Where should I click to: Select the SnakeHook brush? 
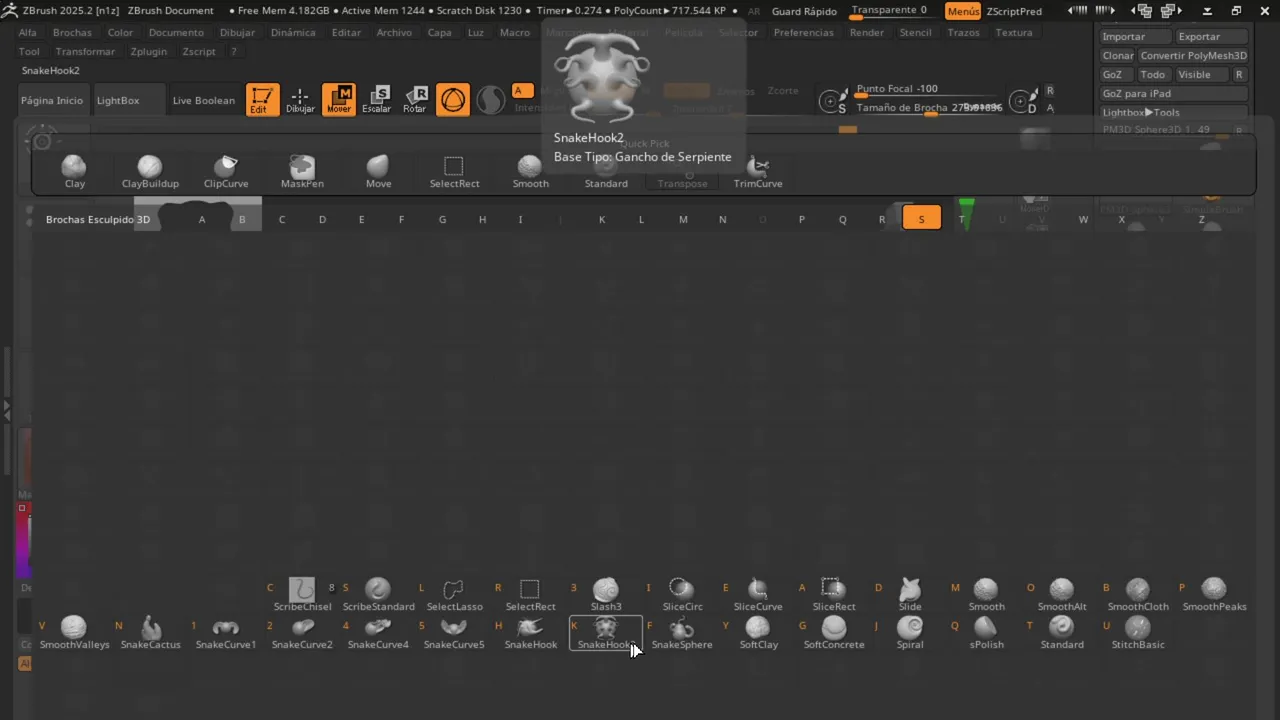coord(530,633)
